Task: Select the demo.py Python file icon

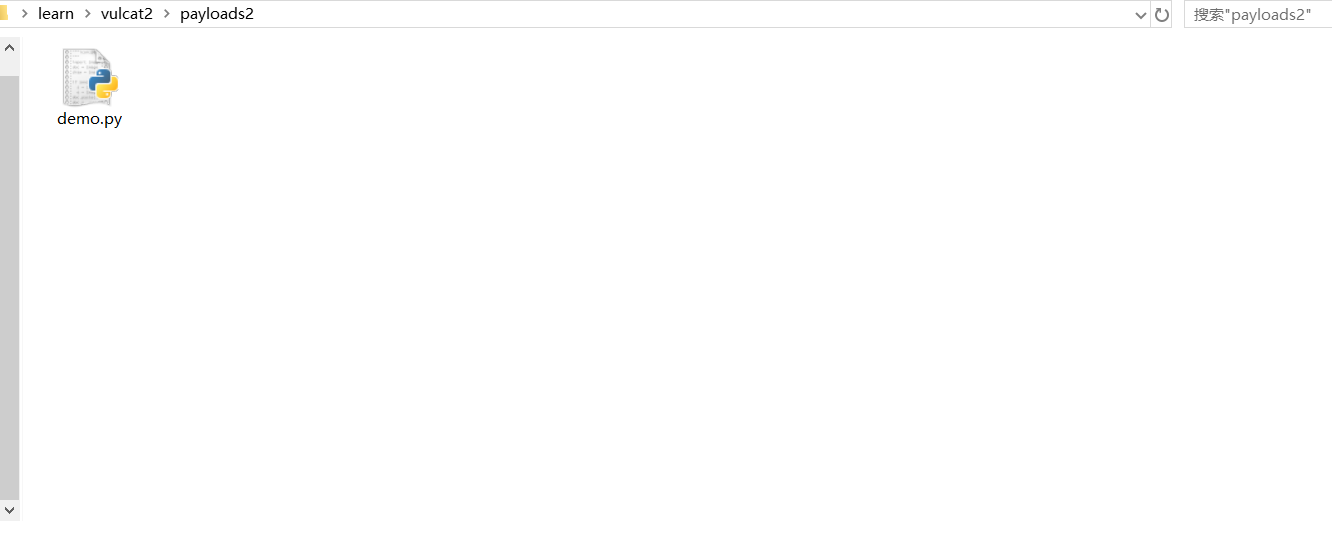Action: pos(89,78)
